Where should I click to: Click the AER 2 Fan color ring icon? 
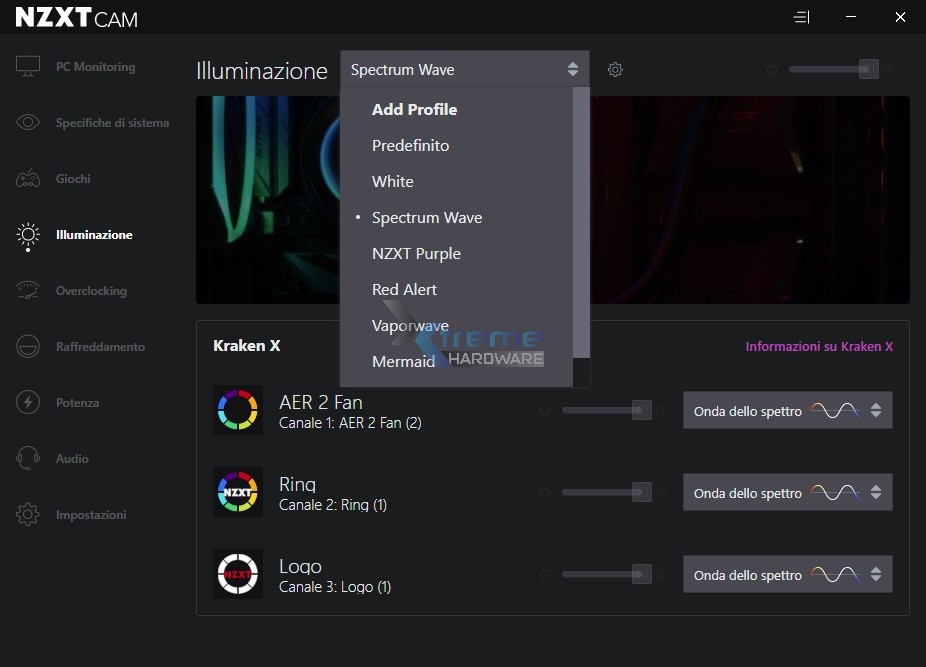[x=238, y=410]
